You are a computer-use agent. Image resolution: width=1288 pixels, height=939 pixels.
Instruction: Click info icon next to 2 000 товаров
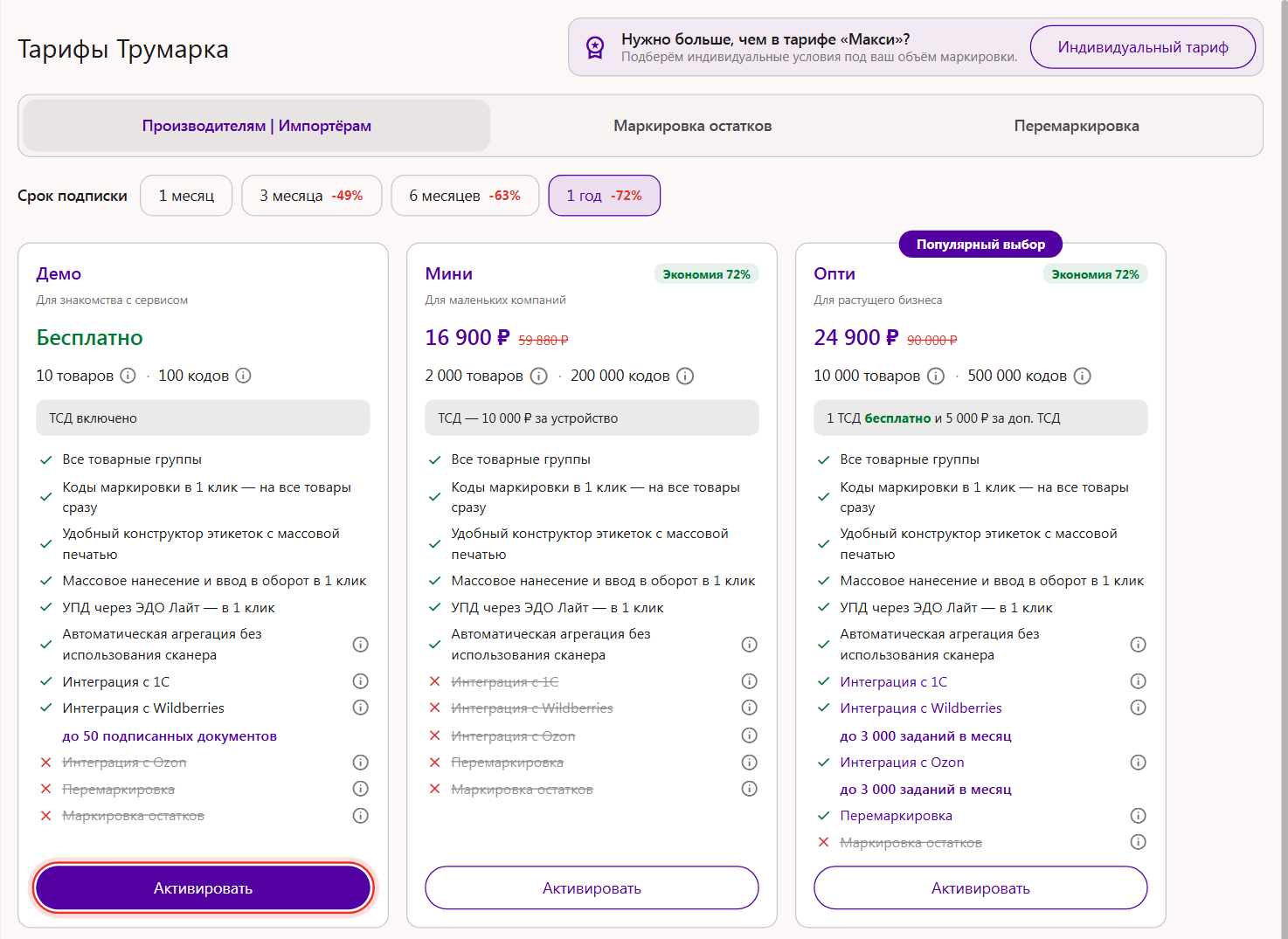(x=539, y=376)
